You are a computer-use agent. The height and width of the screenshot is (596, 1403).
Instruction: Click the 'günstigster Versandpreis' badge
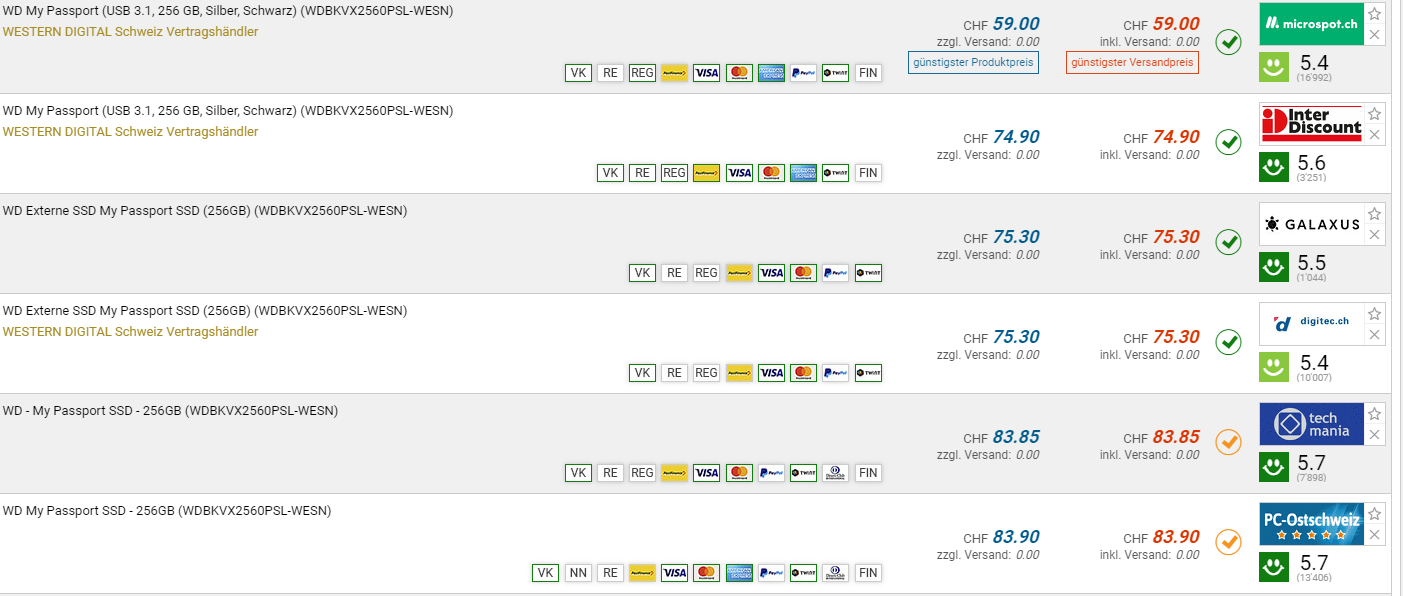coord(1132,62)
